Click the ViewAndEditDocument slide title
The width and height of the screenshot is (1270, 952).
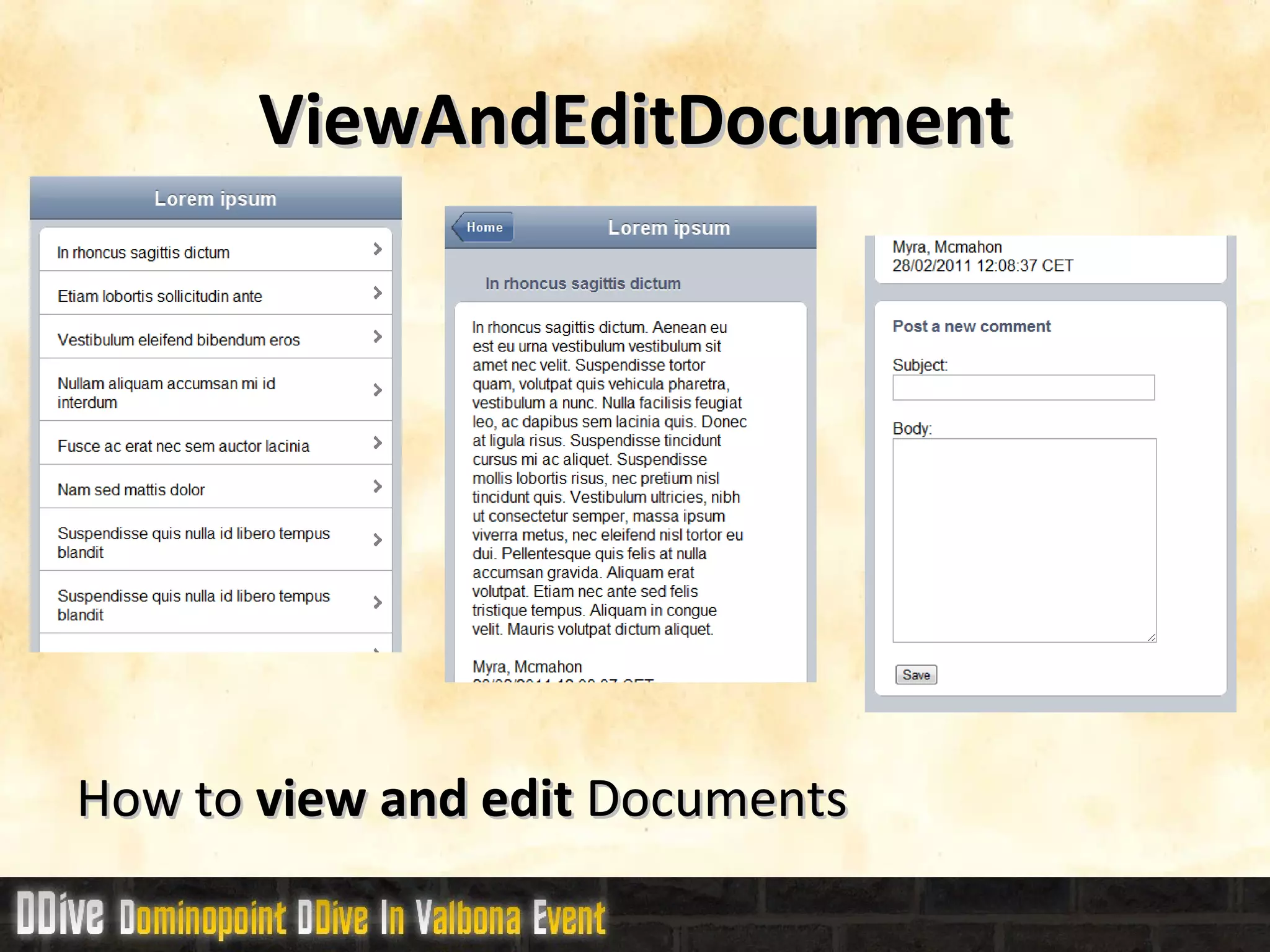point(636,120)
